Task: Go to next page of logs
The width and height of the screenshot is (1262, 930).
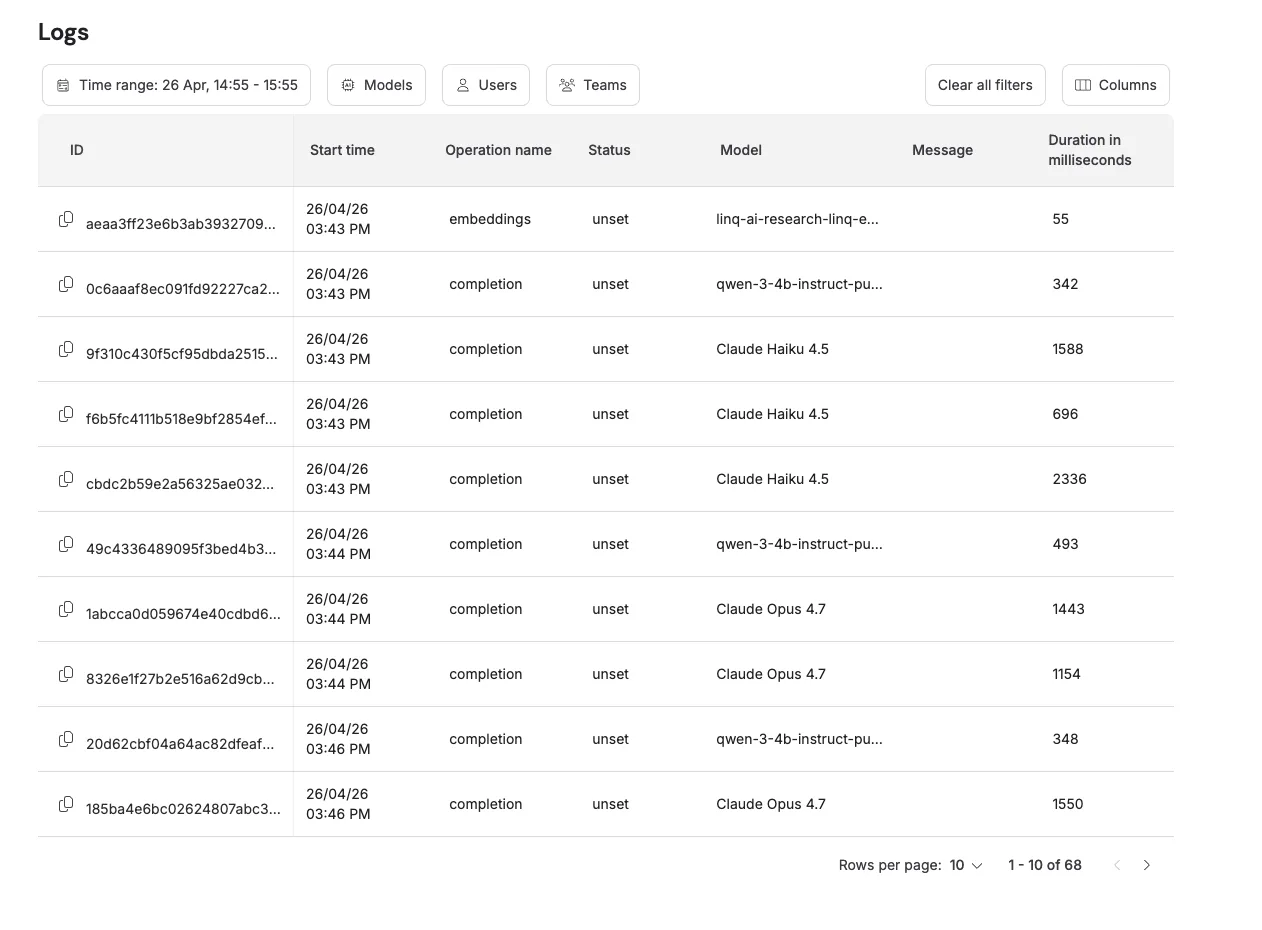Action: (x=1146, y=865)
